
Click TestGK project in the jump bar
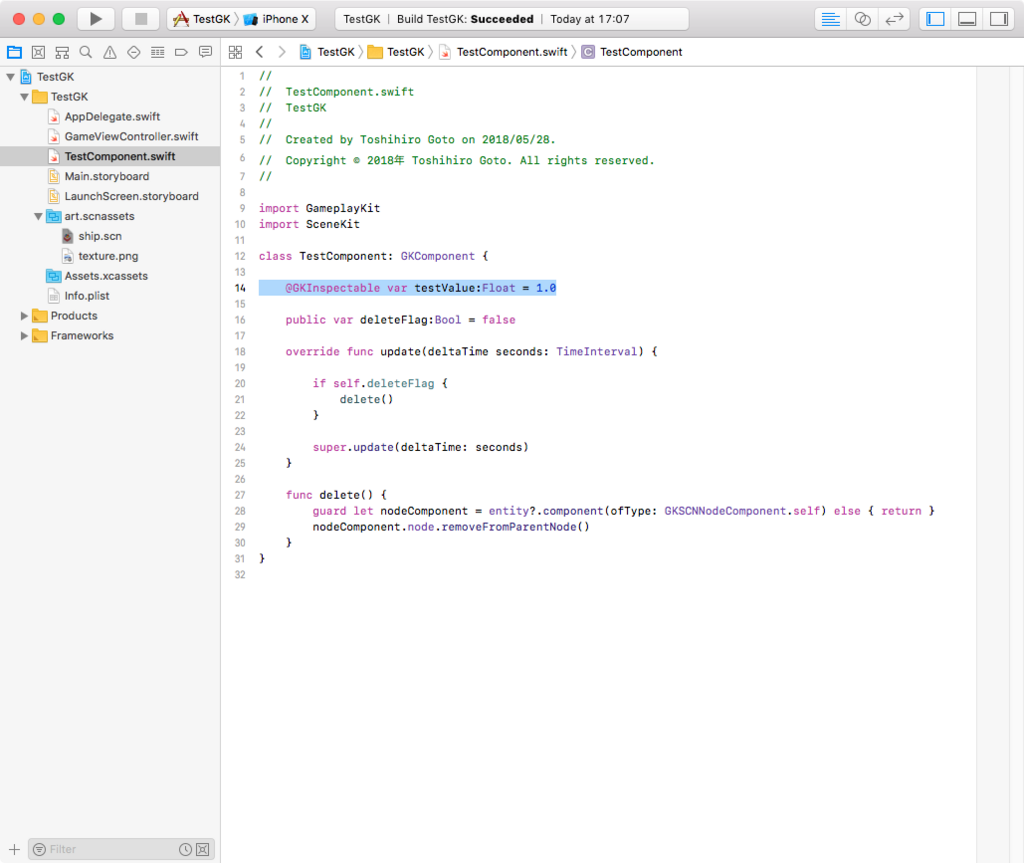(327, 52)
